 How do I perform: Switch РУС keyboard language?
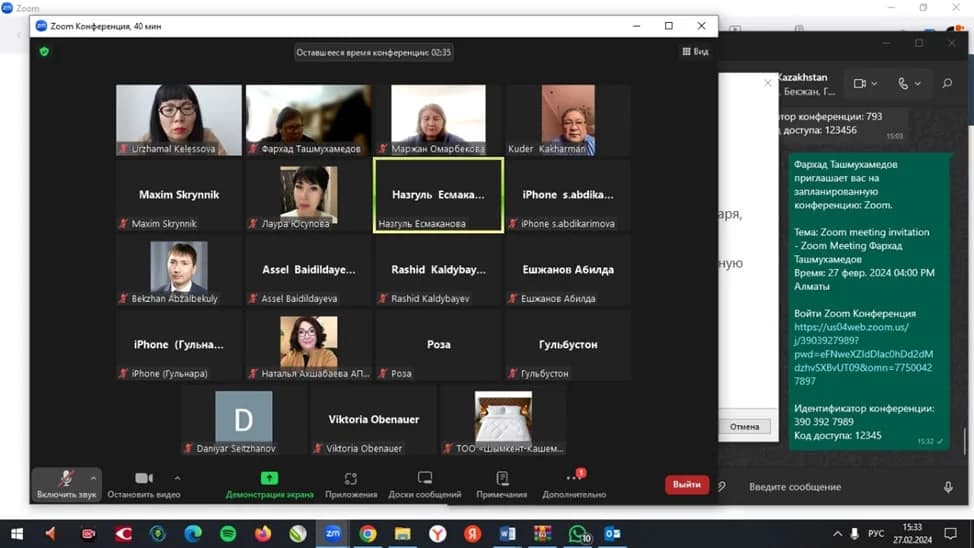click(x=876, y=534)
